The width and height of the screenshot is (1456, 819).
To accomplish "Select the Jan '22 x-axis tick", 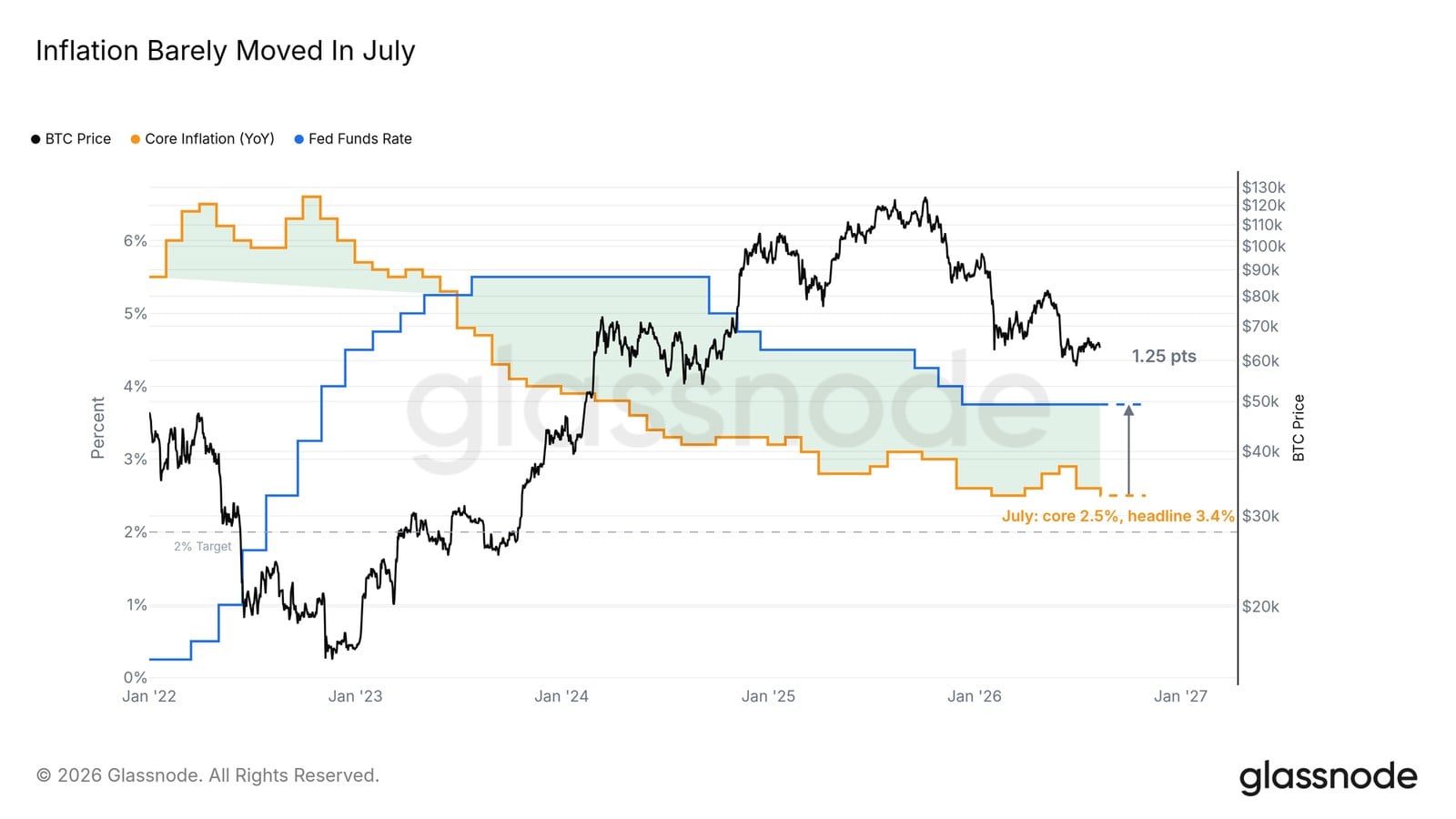I will [x=149, y=696].
